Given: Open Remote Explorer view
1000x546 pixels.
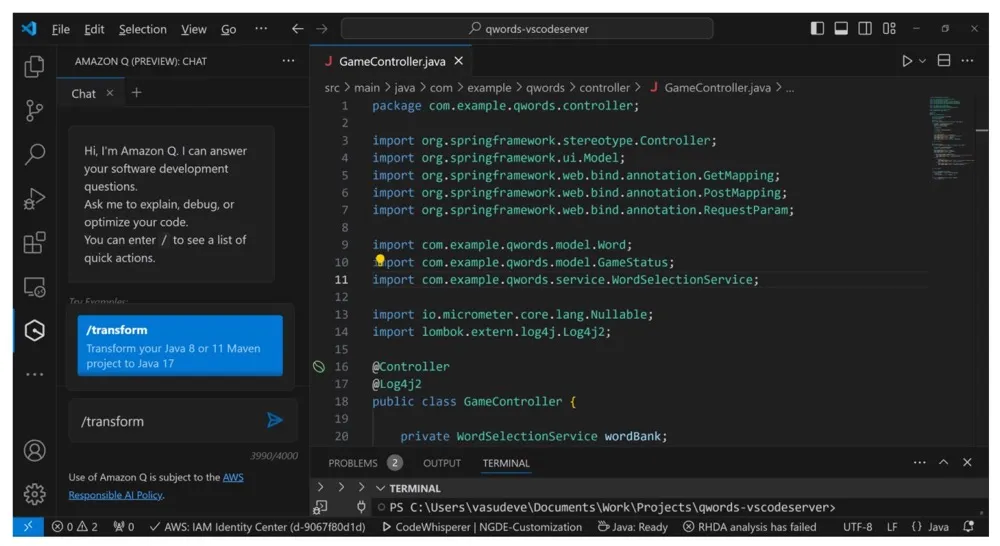Looking at the screenshot, I should click(34, 287).
